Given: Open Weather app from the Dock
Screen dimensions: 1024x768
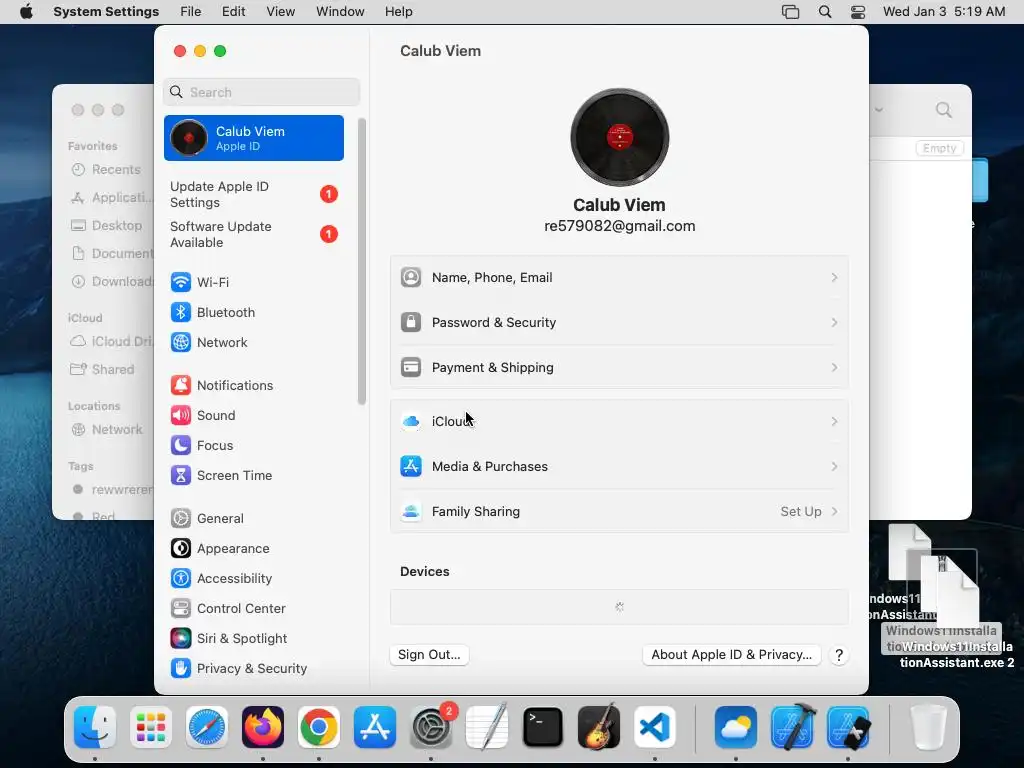Looking at the screenshot, I should 736,728.
